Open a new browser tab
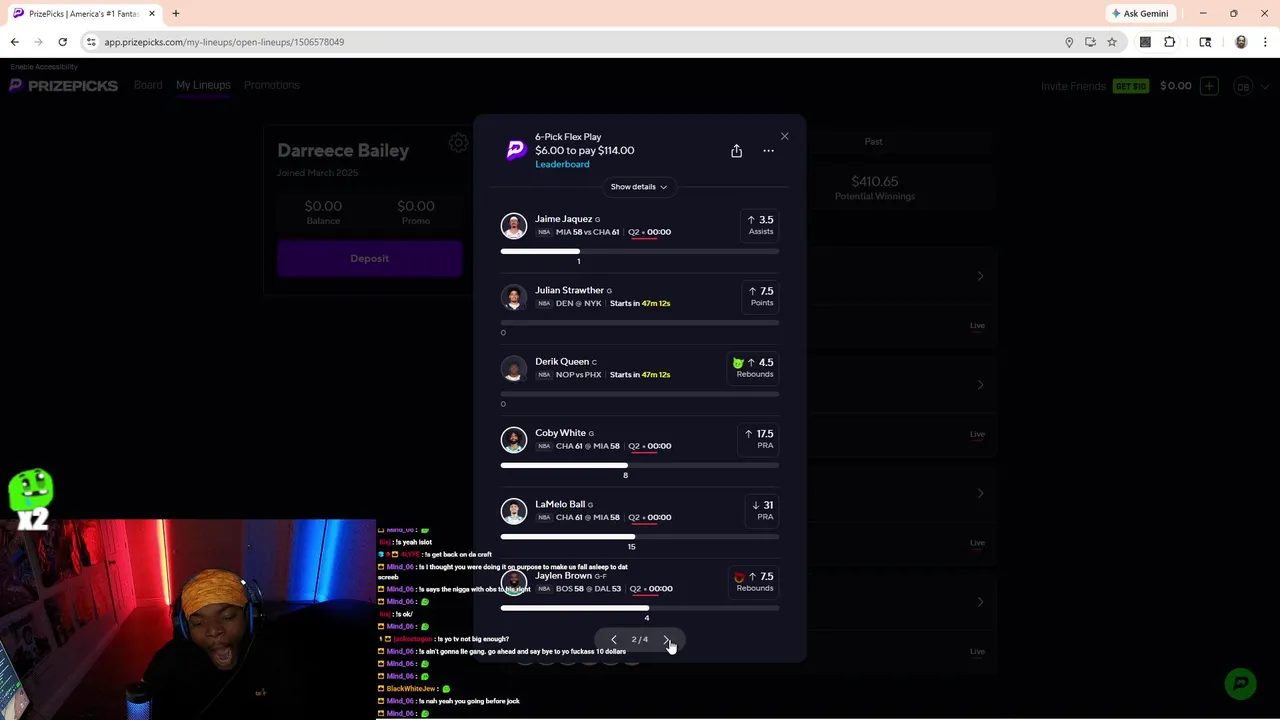 175,14
